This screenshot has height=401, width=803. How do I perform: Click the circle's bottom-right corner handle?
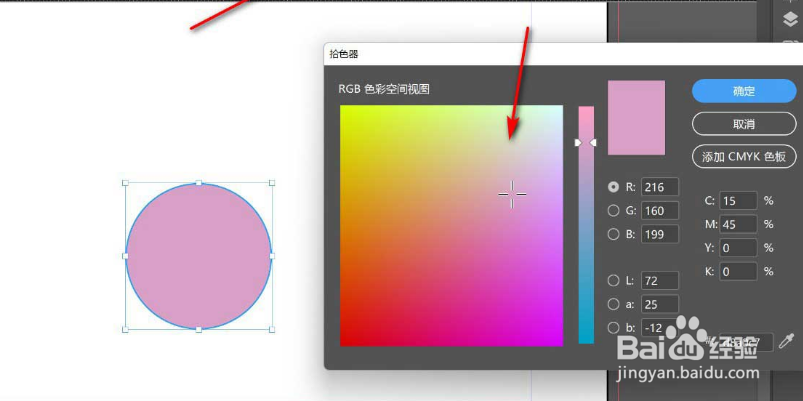pos(272,329)
